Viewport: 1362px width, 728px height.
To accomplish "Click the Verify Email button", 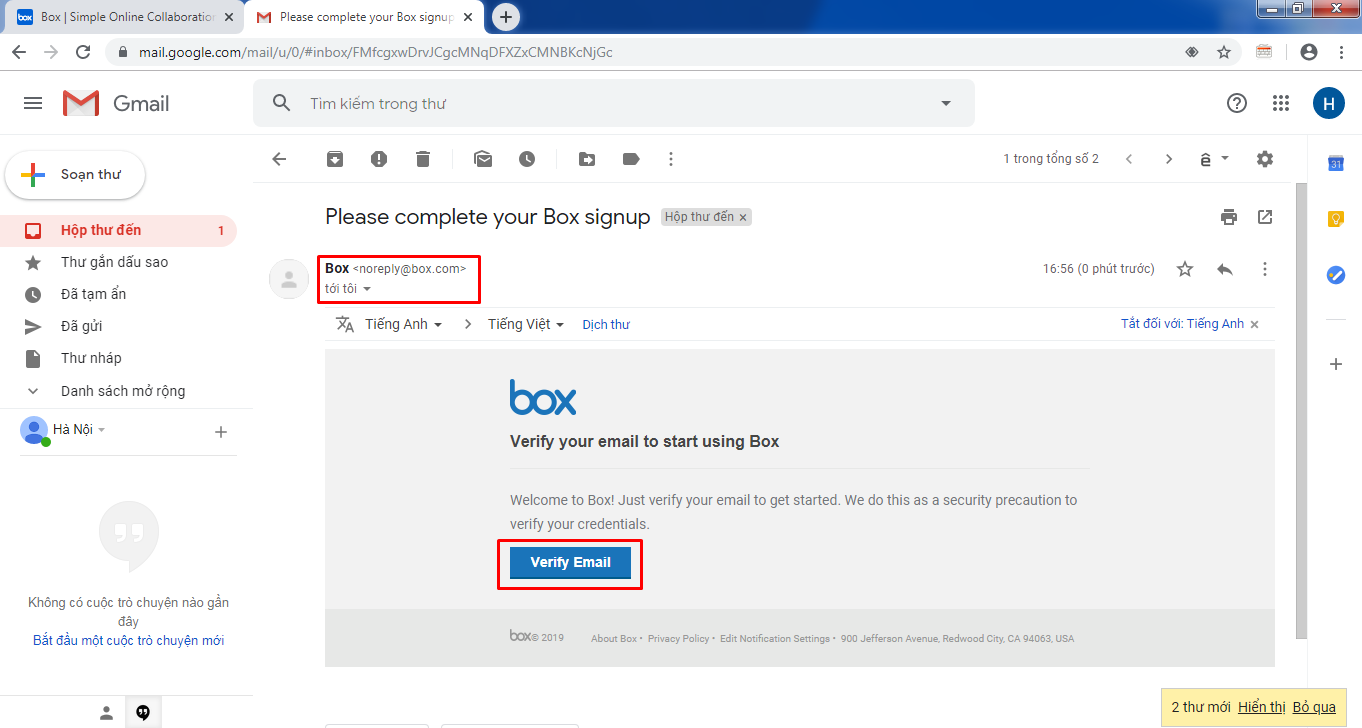I will pyautogui.click(x=570, y=562).
